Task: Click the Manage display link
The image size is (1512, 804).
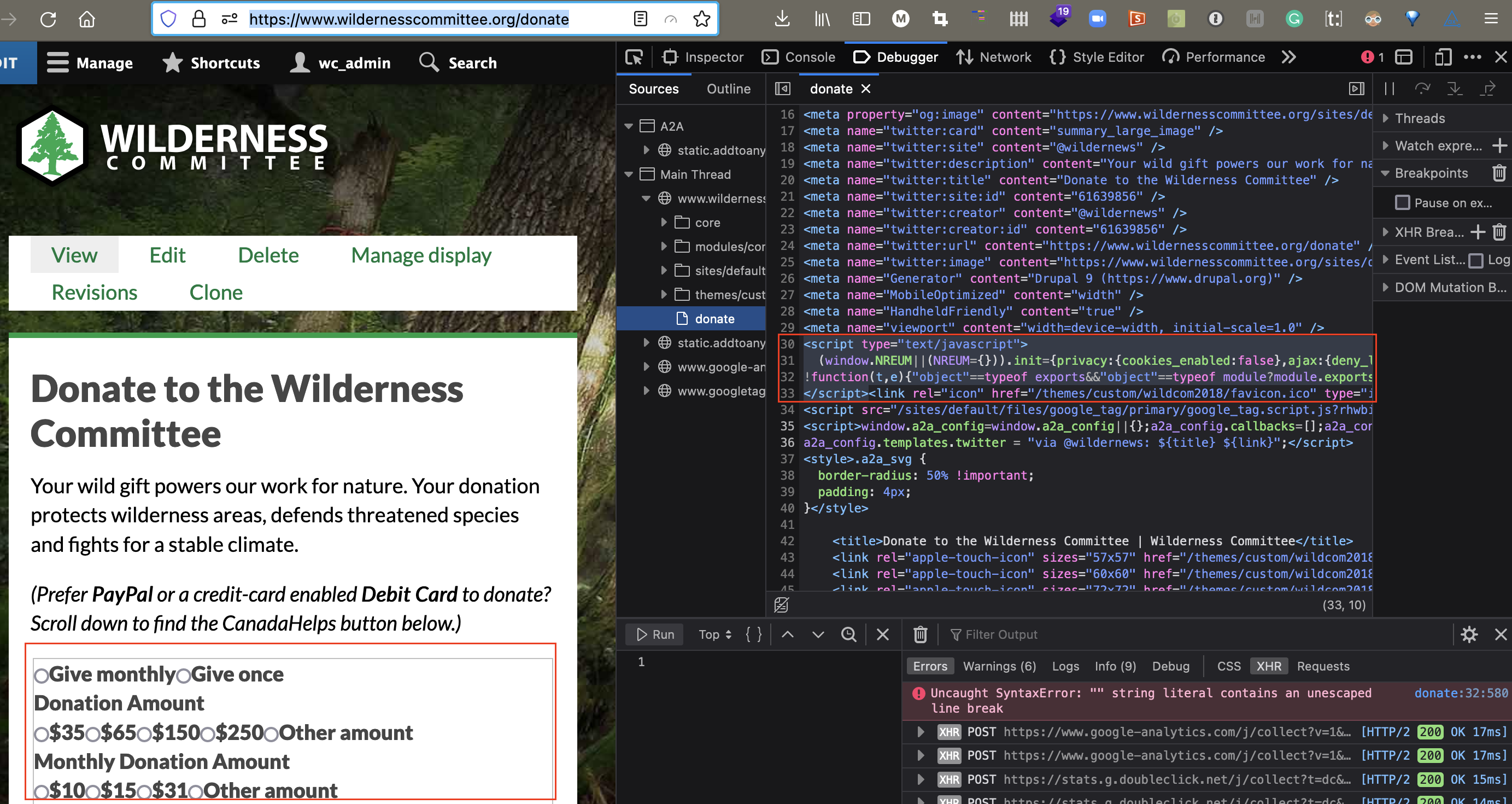Action: point(421,255)
